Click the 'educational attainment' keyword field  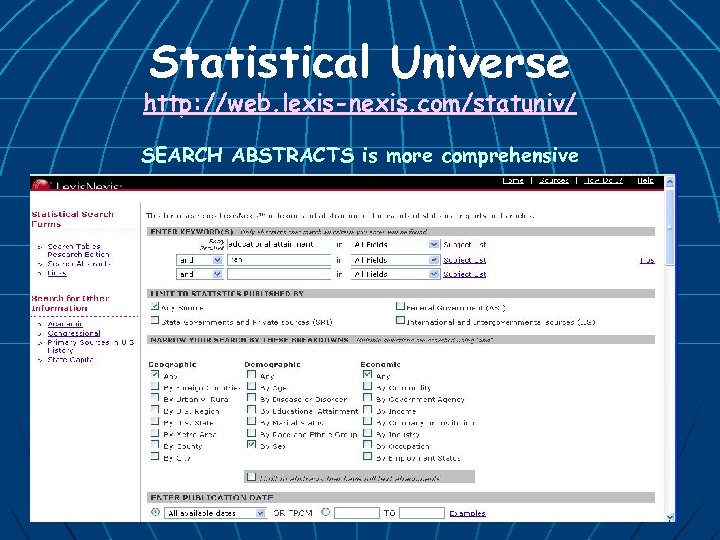[x=279, y=245]
